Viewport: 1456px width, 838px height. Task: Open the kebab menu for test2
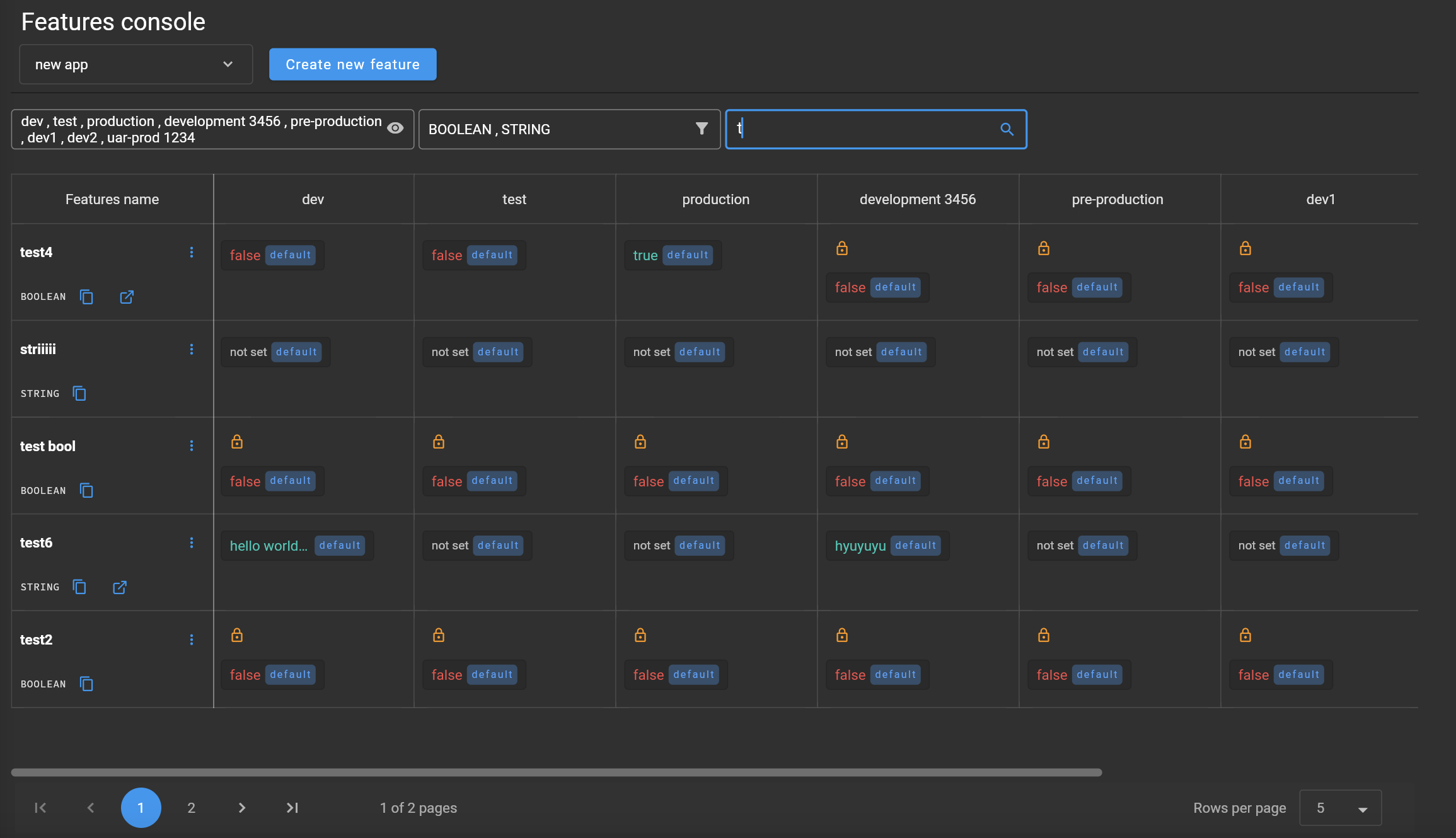192,639
